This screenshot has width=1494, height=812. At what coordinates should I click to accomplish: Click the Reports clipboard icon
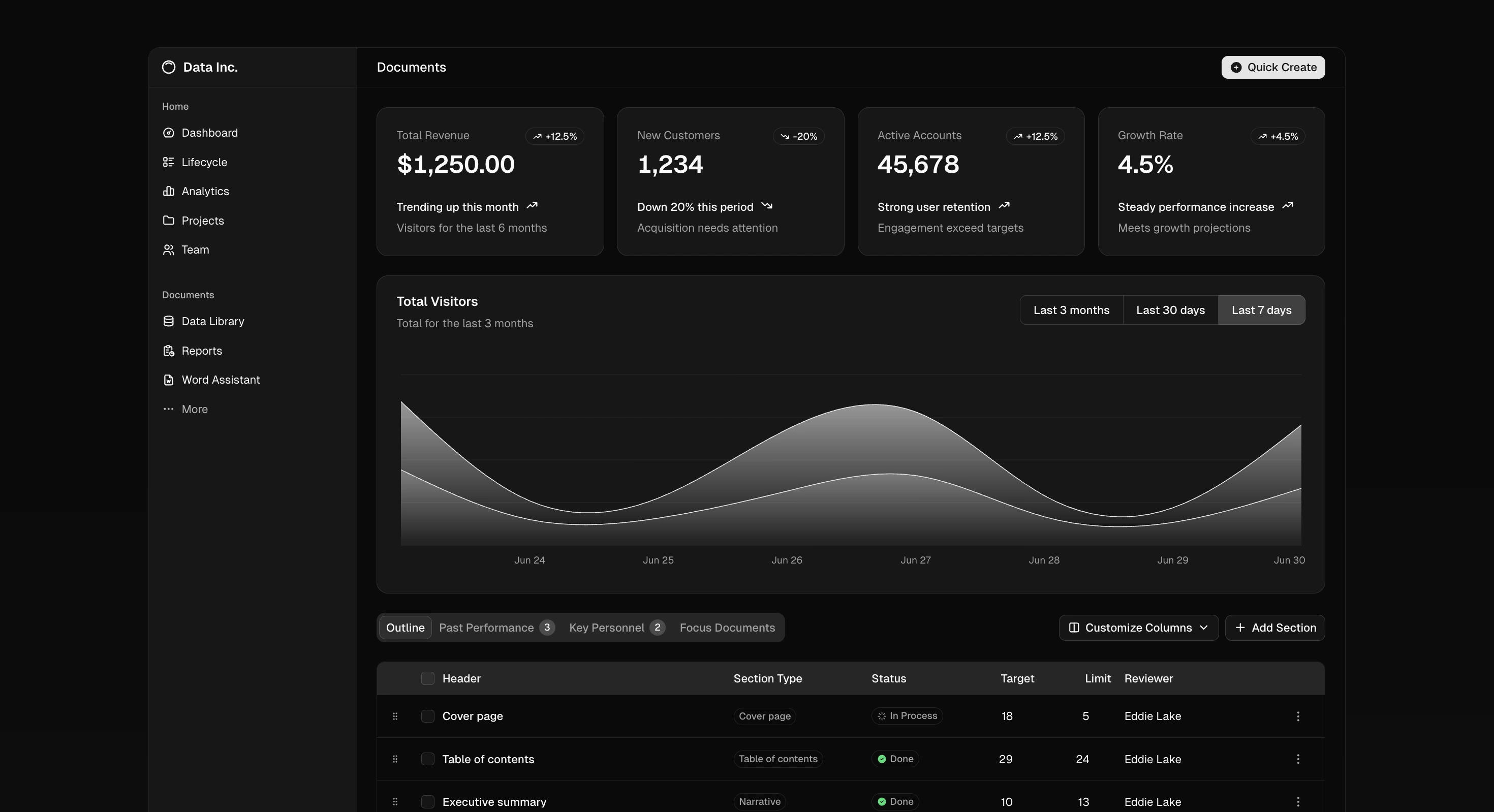coord(168,351)
